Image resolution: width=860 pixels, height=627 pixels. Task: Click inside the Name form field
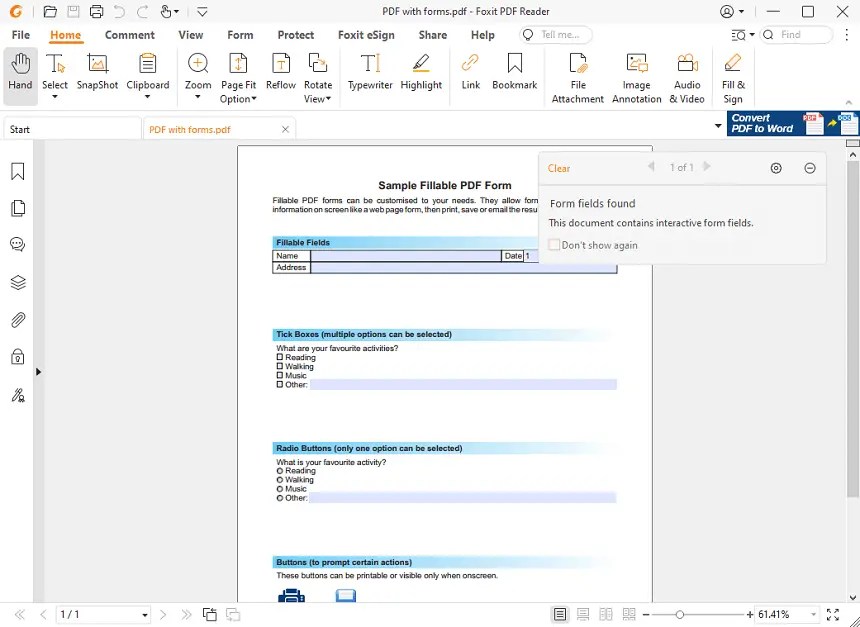point(400,255)
